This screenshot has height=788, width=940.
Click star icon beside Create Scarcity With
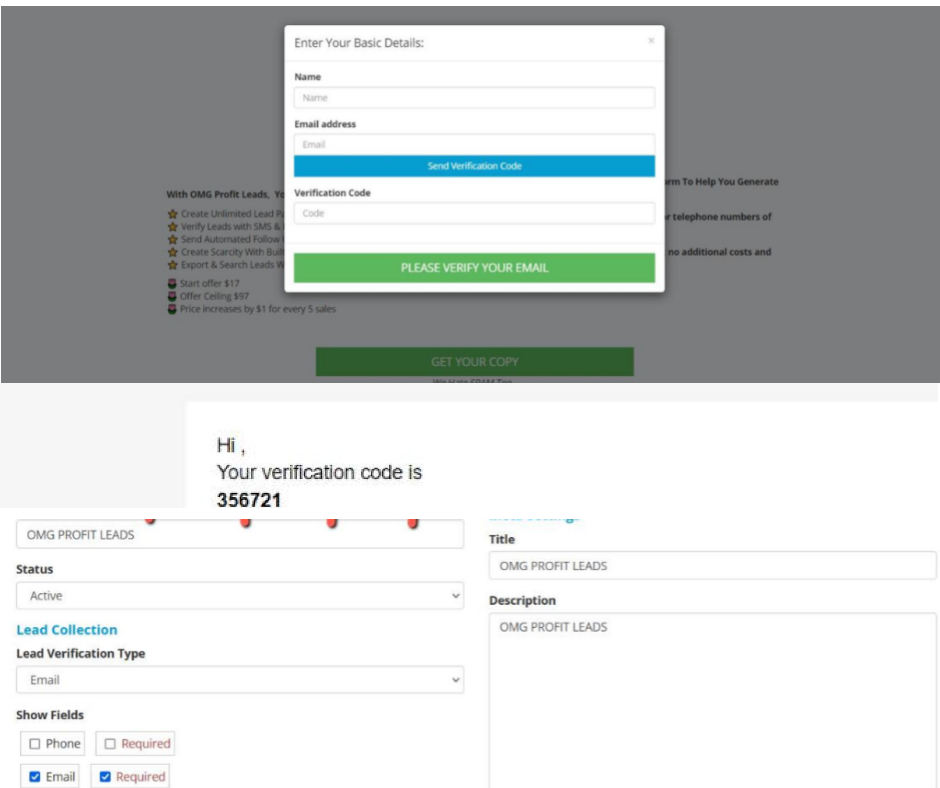pyautogui.click(x=173, y=252)
